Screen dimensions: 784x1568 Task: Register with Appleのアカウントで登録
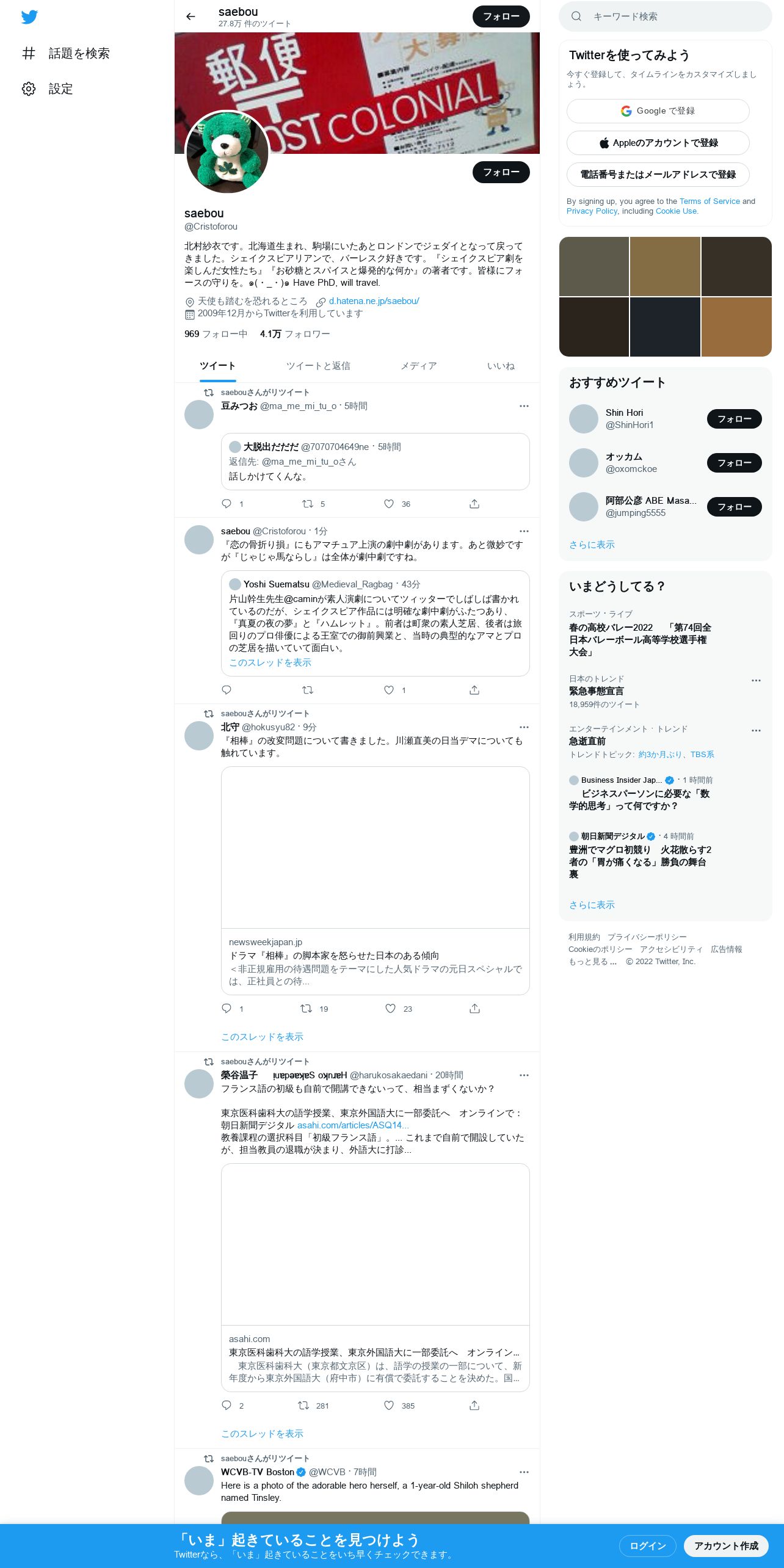658,143
